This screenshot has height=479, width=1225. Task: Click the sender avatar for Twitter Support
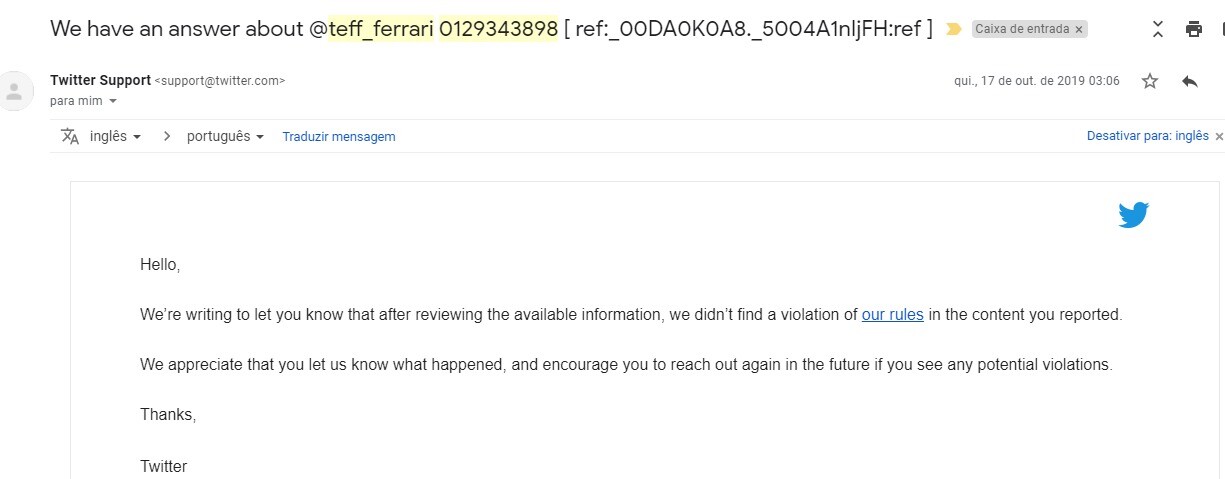14,92
